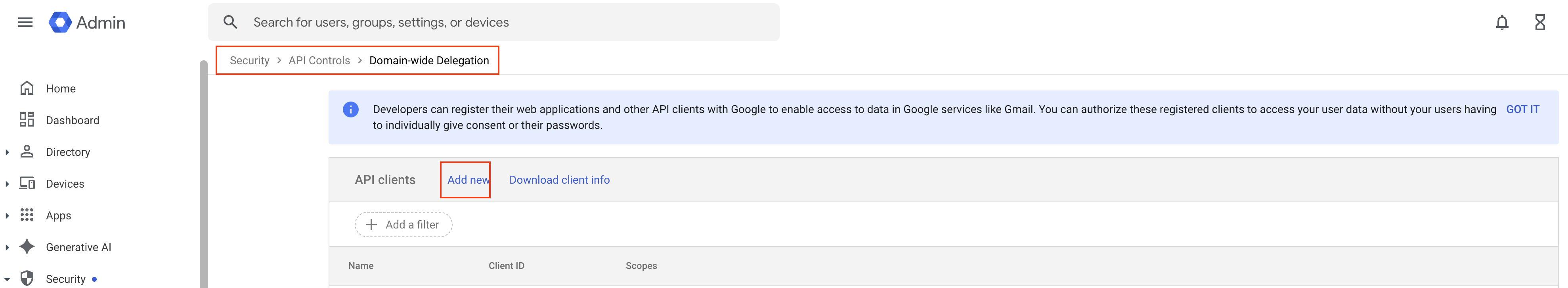Click Download client info
Screen dimensions: 1568x288
559,180
